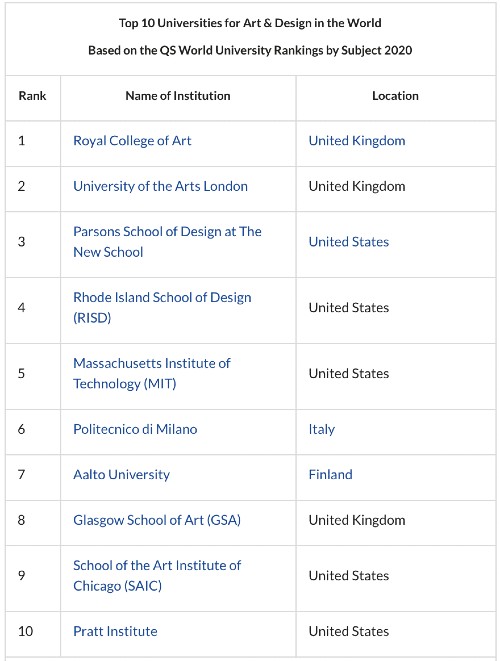
Task: Click rank number 10 cell
Action: (x=25, y=631)
